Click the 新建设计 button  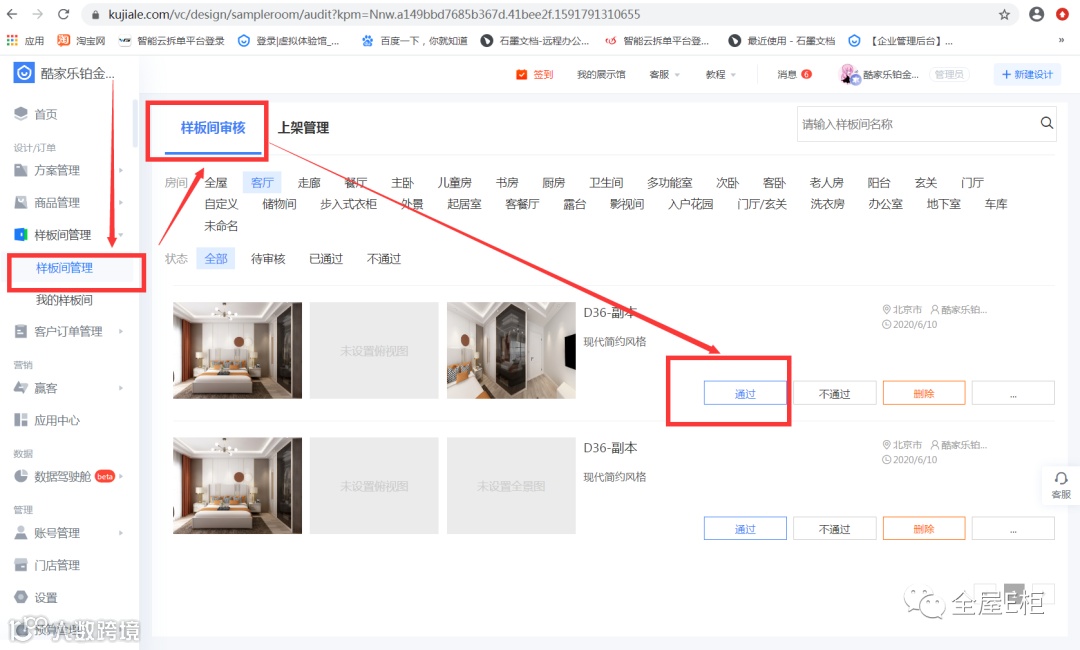pos(1027,74)
